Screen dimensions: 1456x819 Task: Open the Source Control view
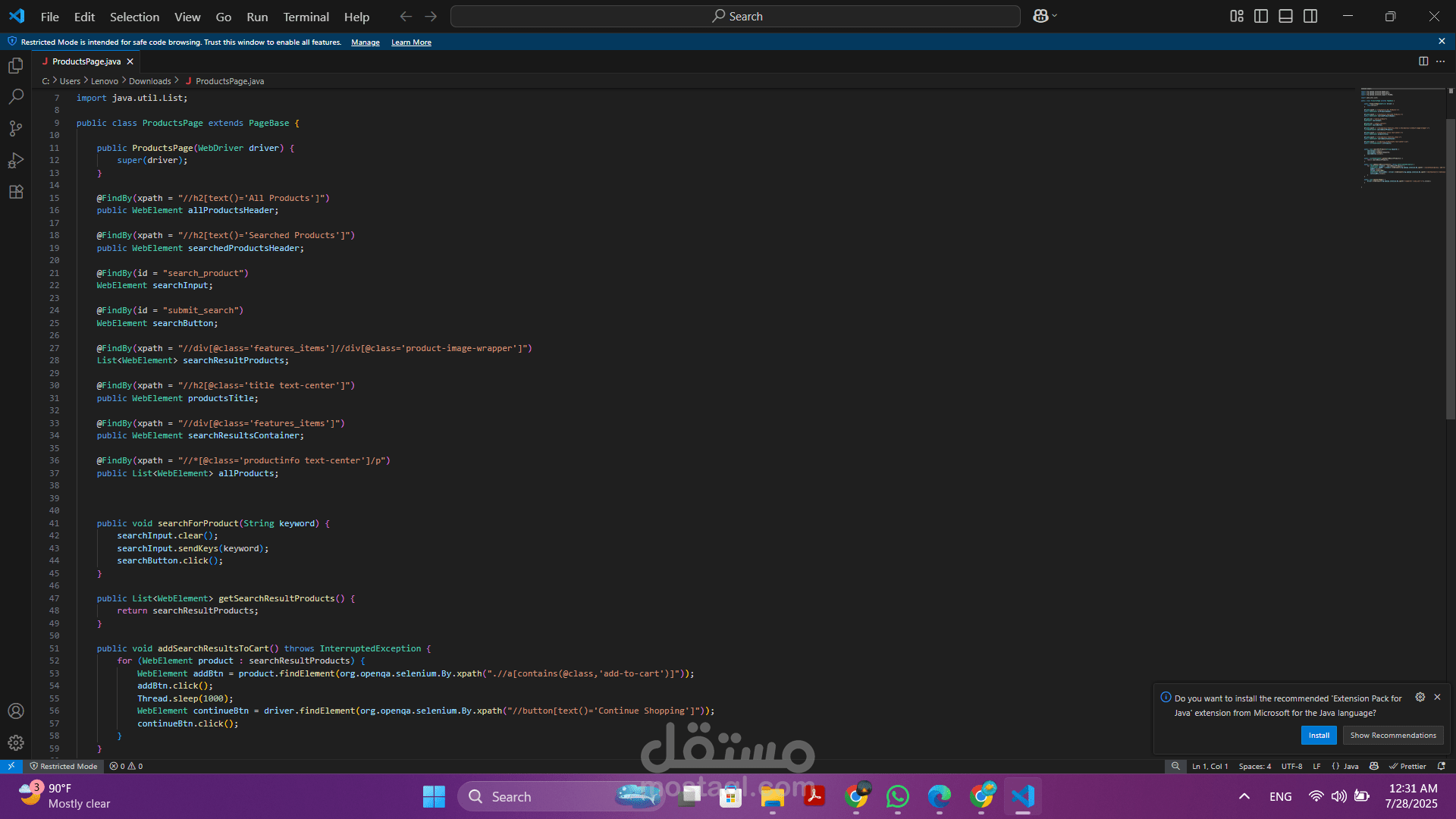click(16, 129)
